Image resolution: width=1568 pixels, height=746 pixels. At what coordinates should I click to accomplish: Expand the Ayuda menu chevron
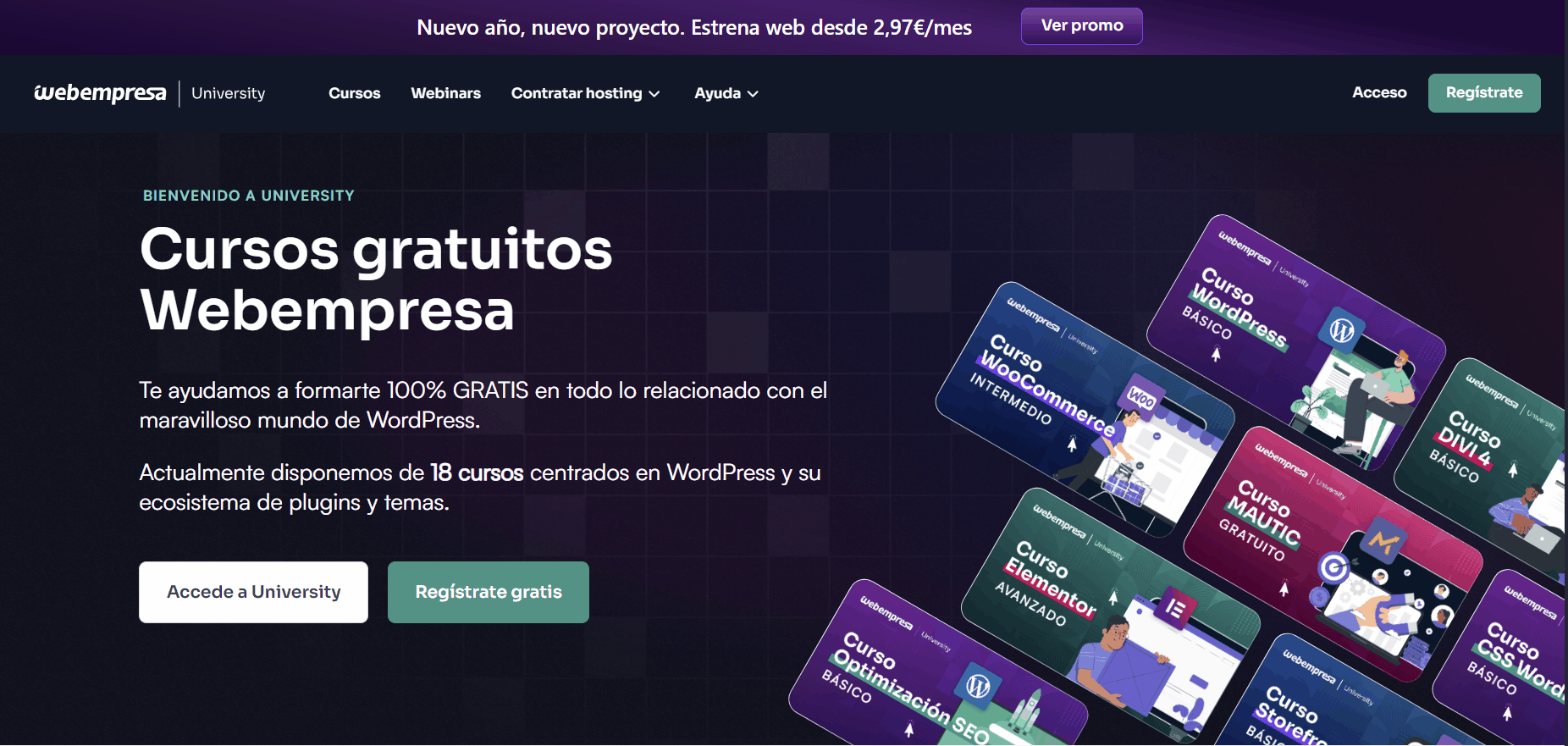pos(753,94)
